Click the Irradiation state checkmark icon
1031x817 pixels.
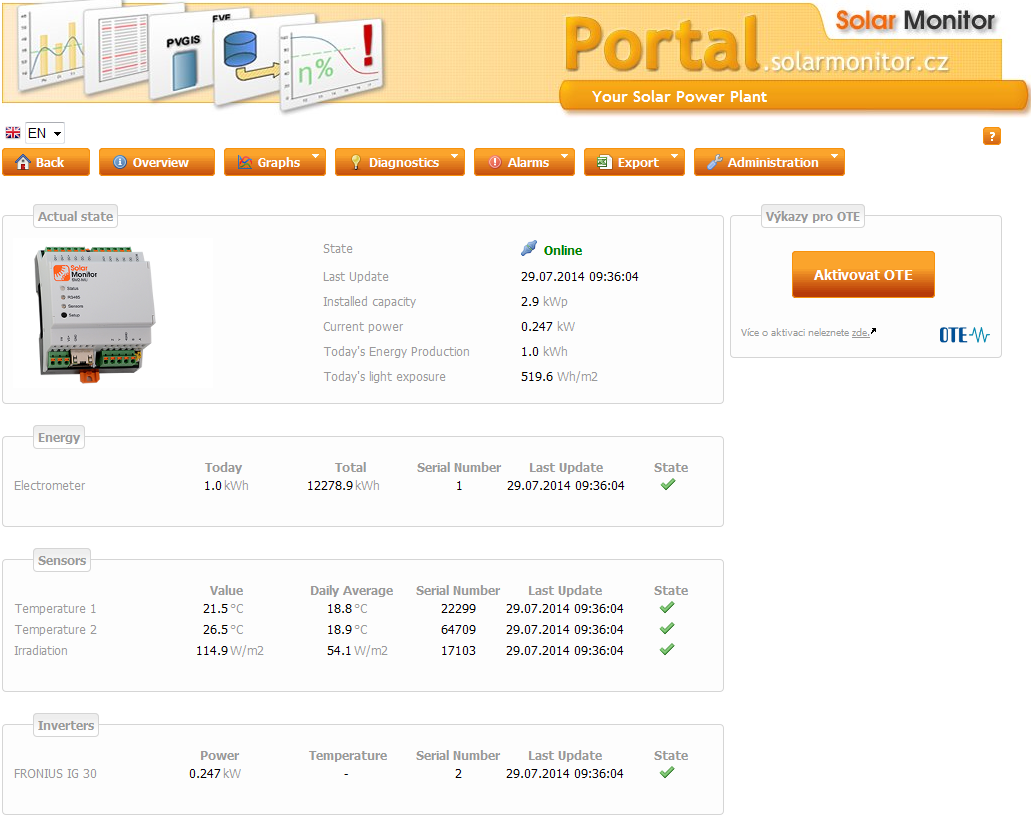coord(667,649)
